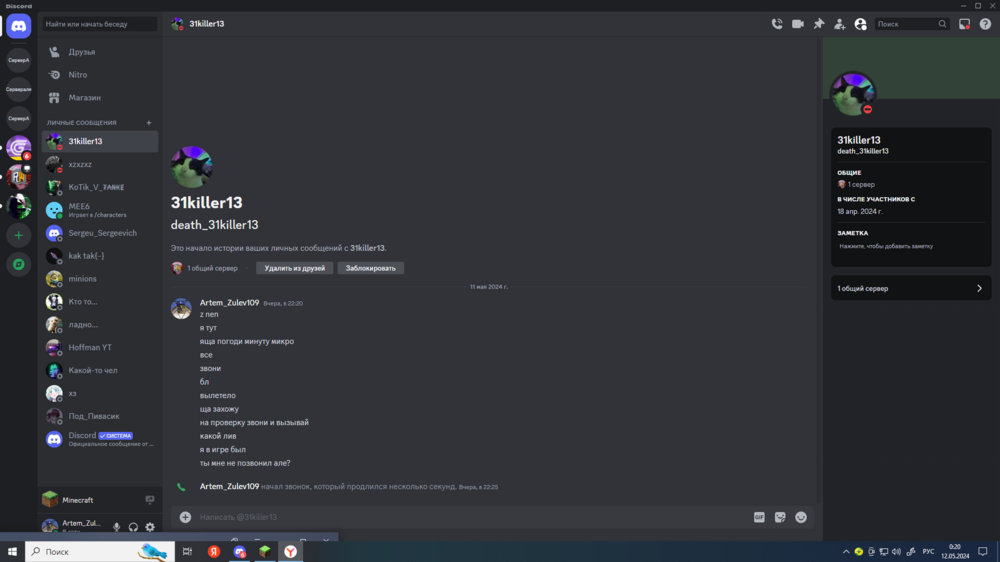The image size is (1000, 562).
Task: Open profile panel avatar of 31killer13
Action: [853, 94]
